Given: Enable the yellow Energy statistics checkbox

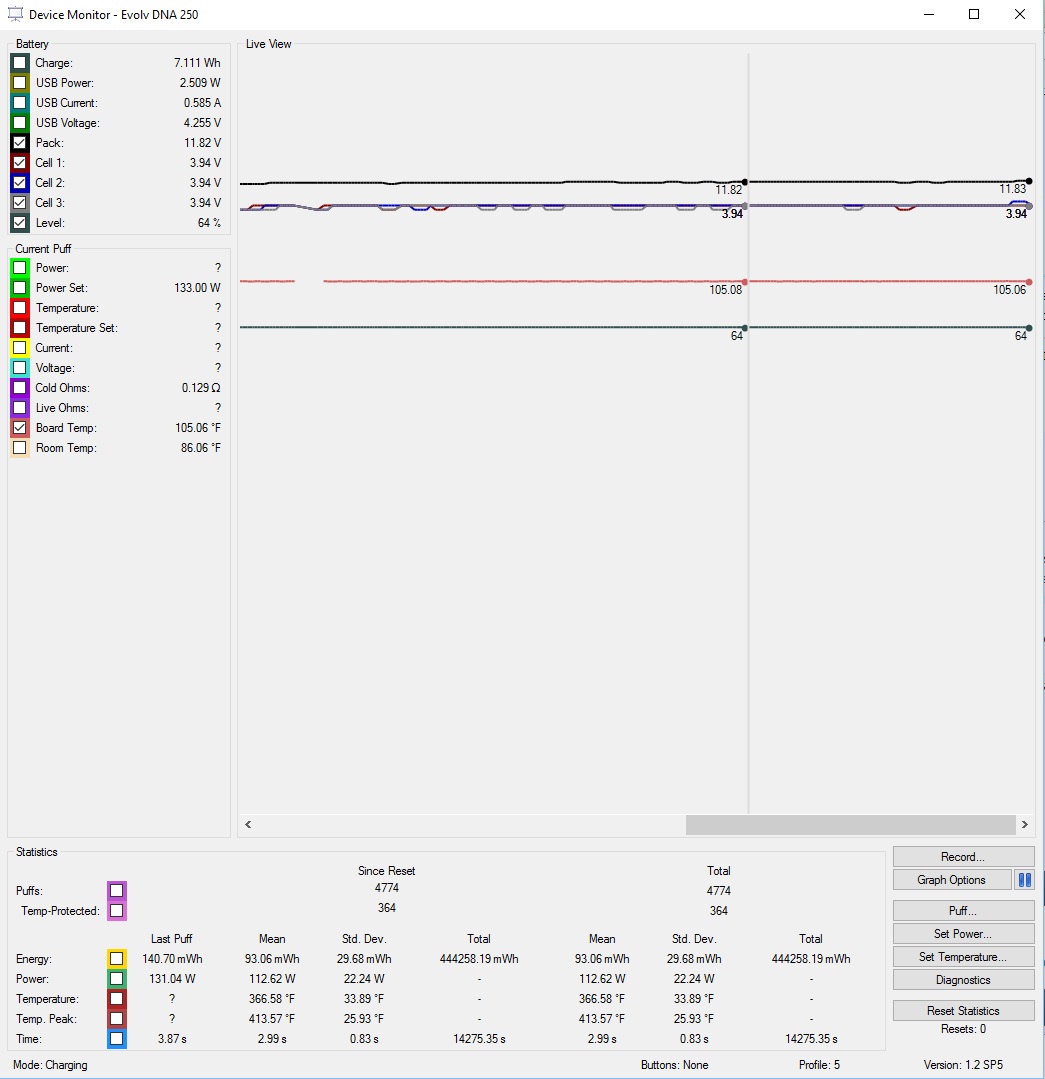Looking at the screenshot, I should tap(117, 959).
